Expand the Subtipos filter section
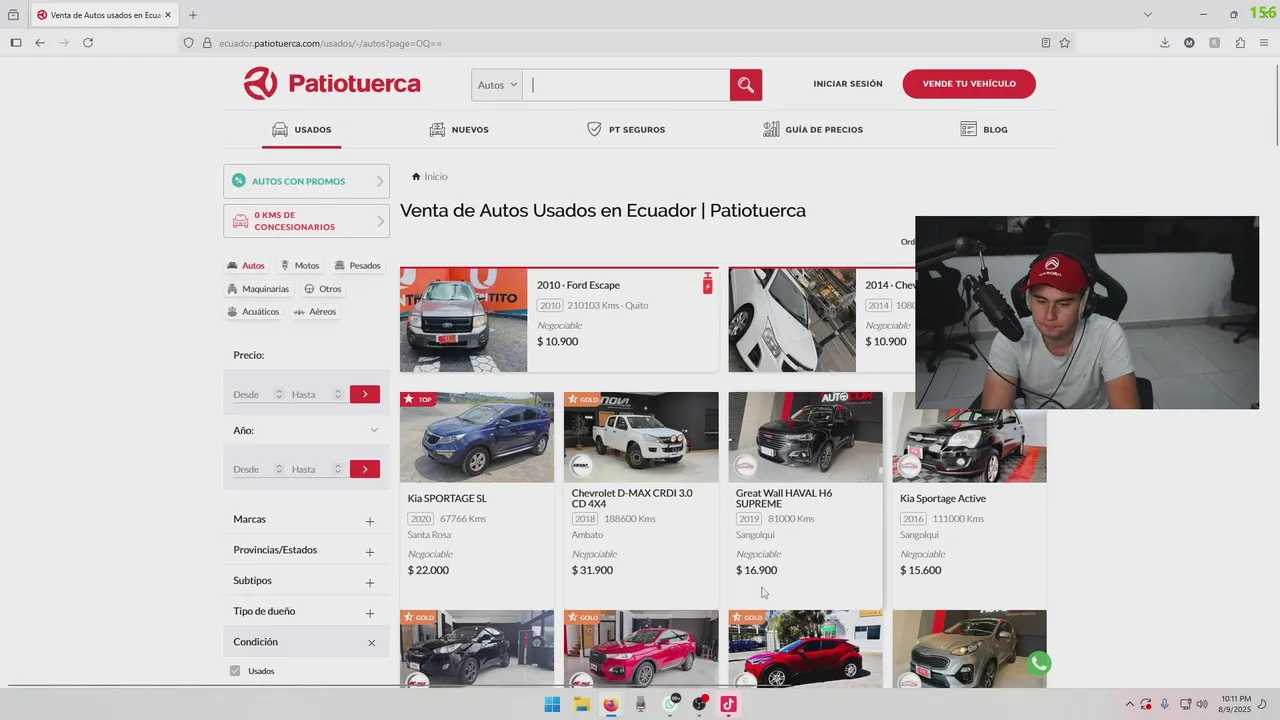The height and width of the screenshot is (720, 1280). point(370,582)
